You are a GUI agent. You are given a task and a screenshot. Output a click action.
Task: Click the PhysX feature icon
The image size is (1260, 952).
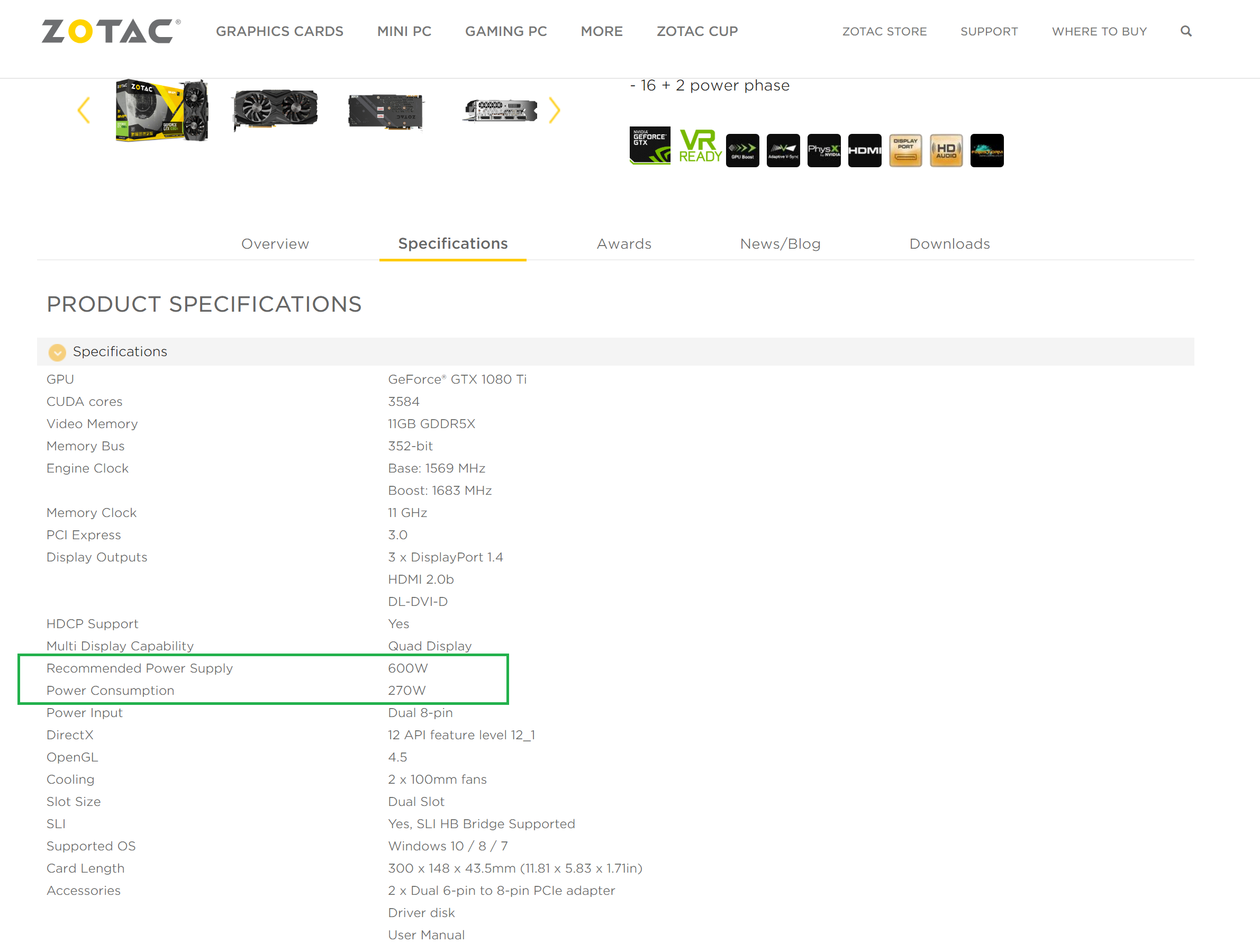point(823,150)
